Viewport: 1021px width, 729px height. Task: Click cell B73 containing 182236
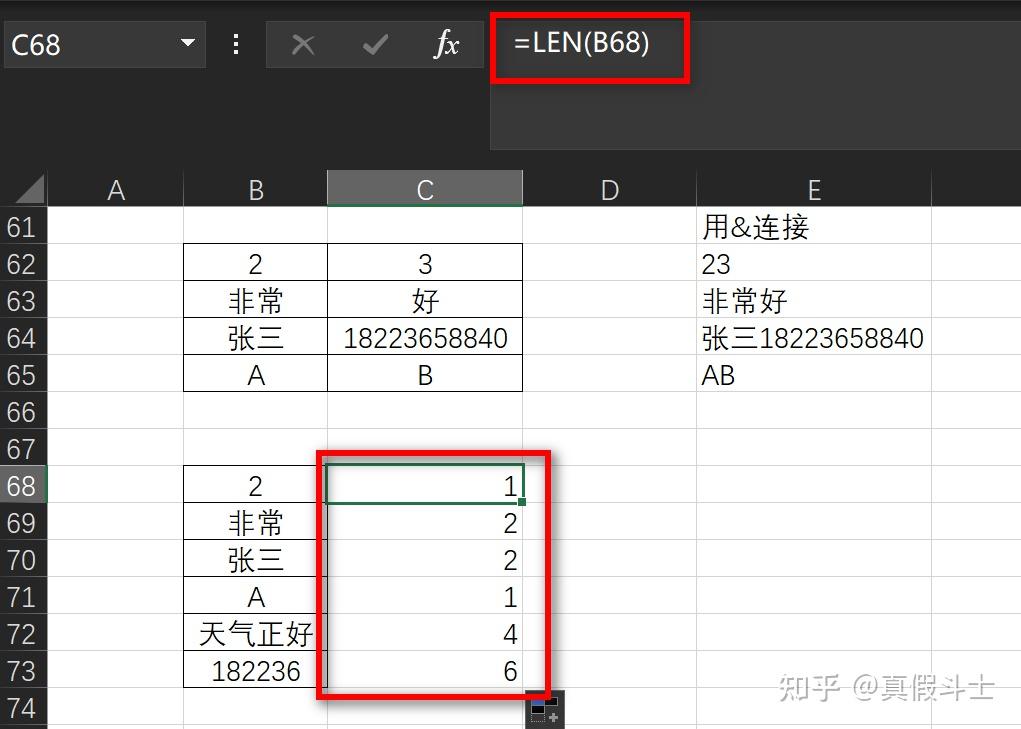(255, 670)
